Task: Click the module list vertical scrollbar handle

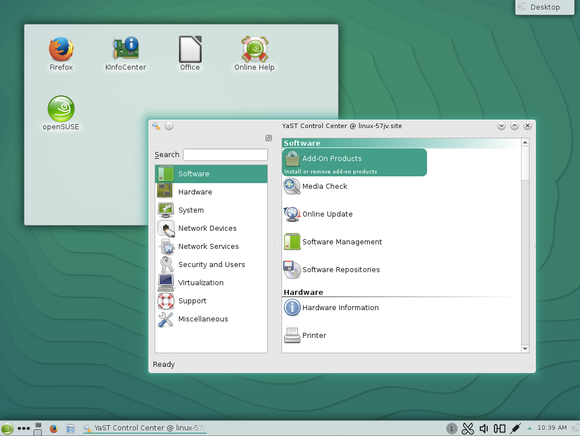Action: [x=525, y=163]
